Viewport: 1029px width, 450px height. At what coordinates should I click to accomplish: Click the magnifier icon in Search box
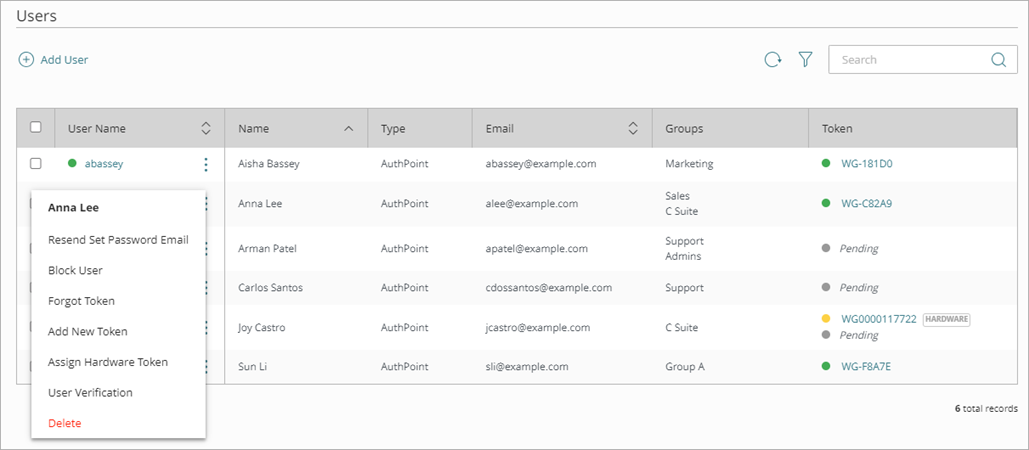(x=997, y=60)
